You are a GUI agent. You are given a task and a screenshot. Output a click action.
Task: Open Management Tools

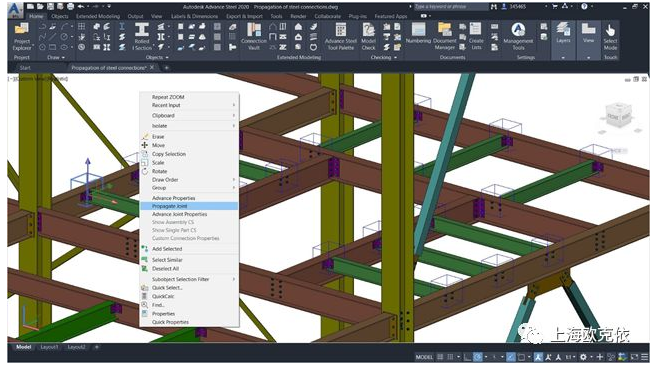pos(518,37)
